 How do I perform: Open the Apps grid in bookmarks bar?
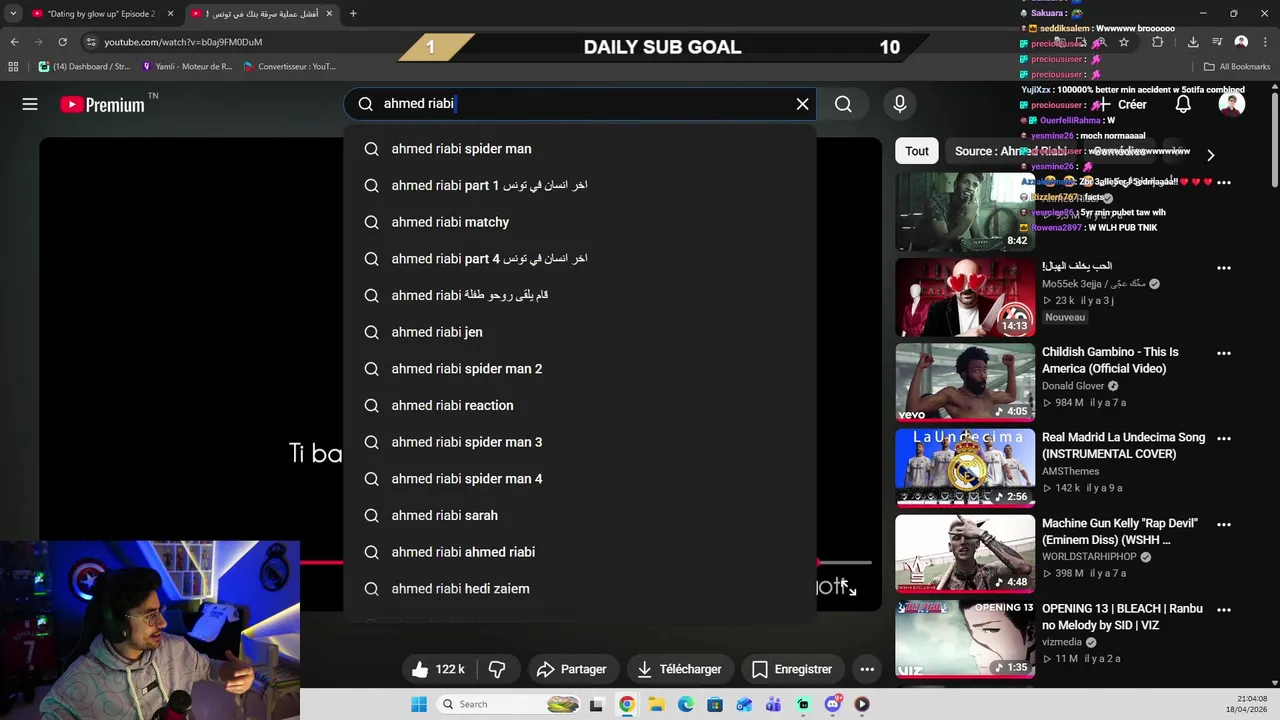pos(13,67)
